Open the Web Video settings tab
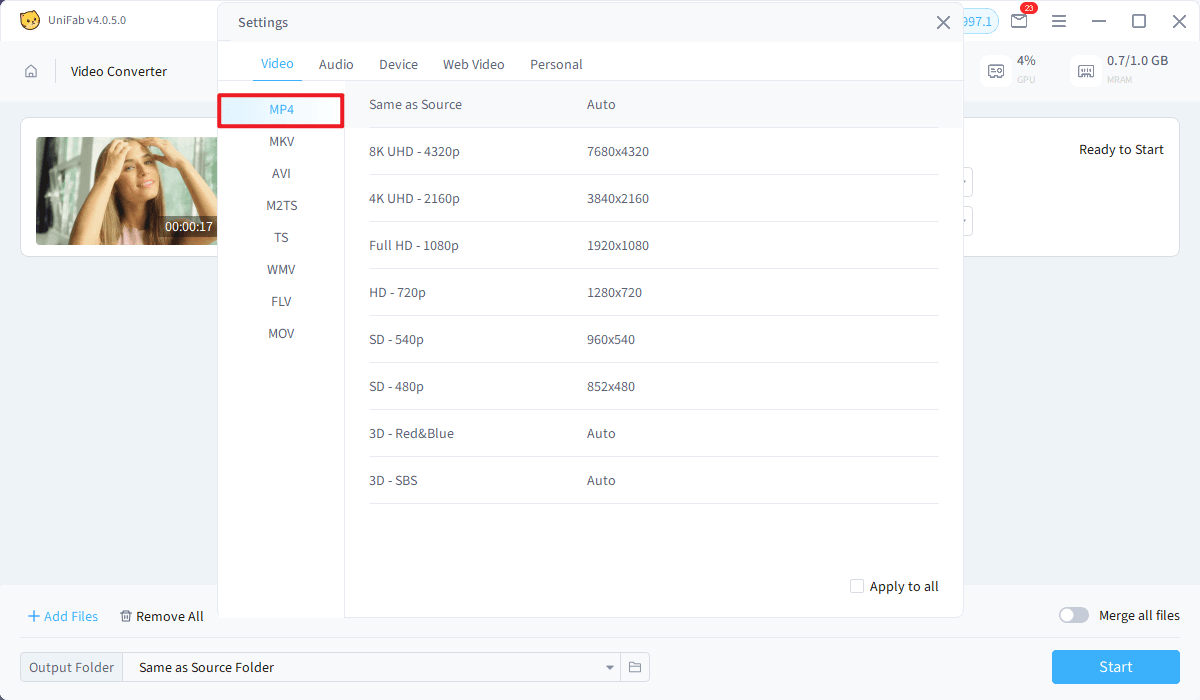 (x=473, y=64)
